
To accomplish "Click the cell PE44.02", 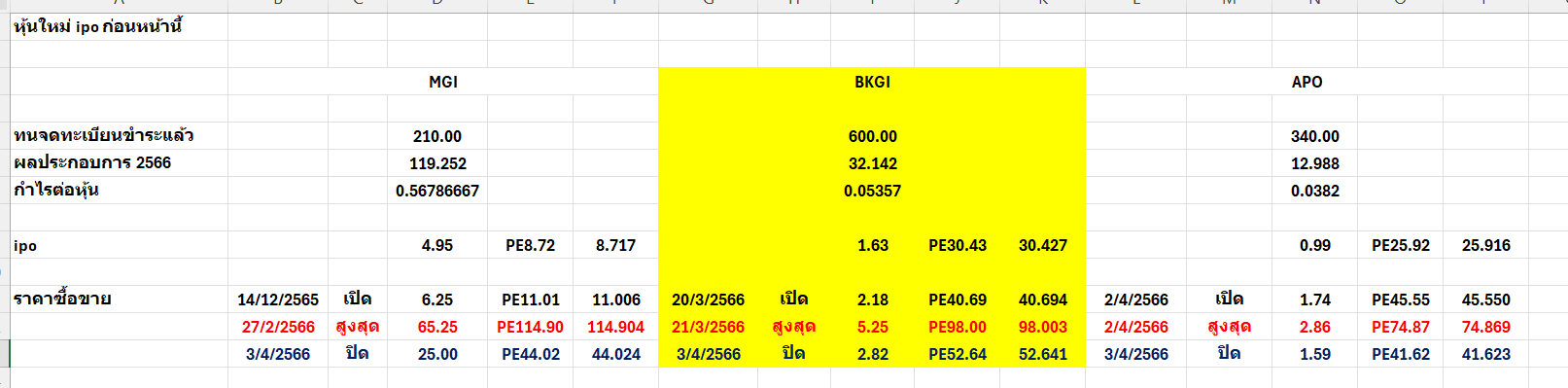I will coord(530,354).
